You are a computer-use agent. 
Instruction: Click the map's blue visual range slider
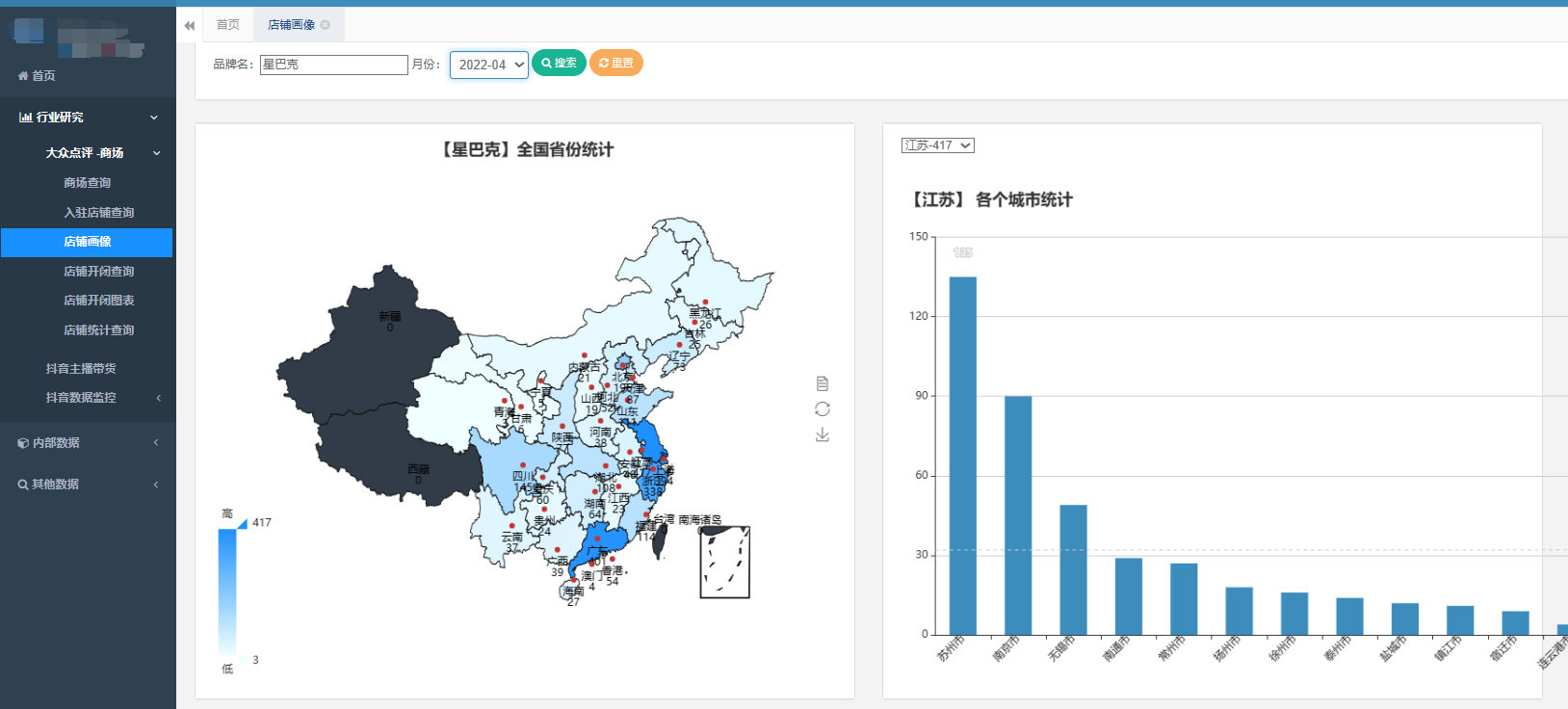227,591
